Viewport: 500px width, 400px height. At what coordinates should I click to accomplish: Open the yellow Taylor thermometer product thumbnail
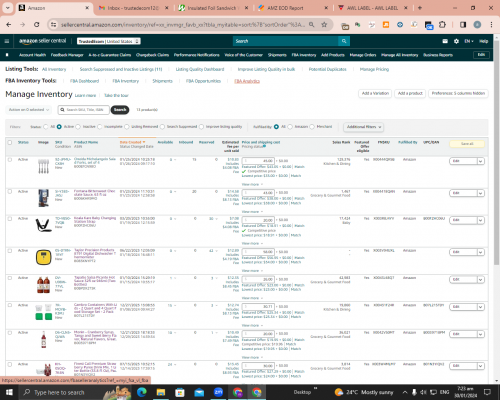point(43,257)
